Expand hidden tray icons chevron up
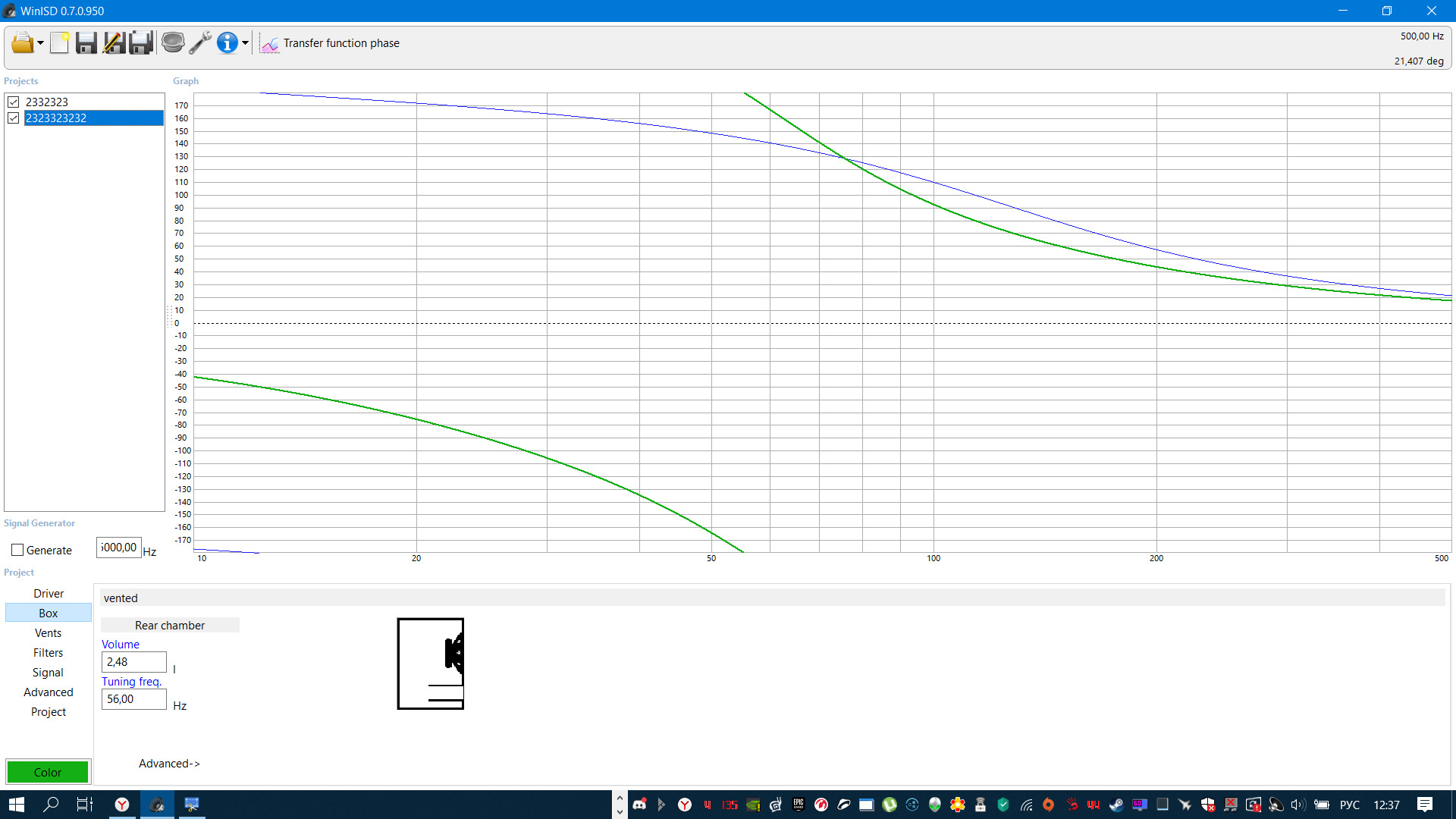Viewport: 1456px width, 819px height. click(x=620, y=798)
